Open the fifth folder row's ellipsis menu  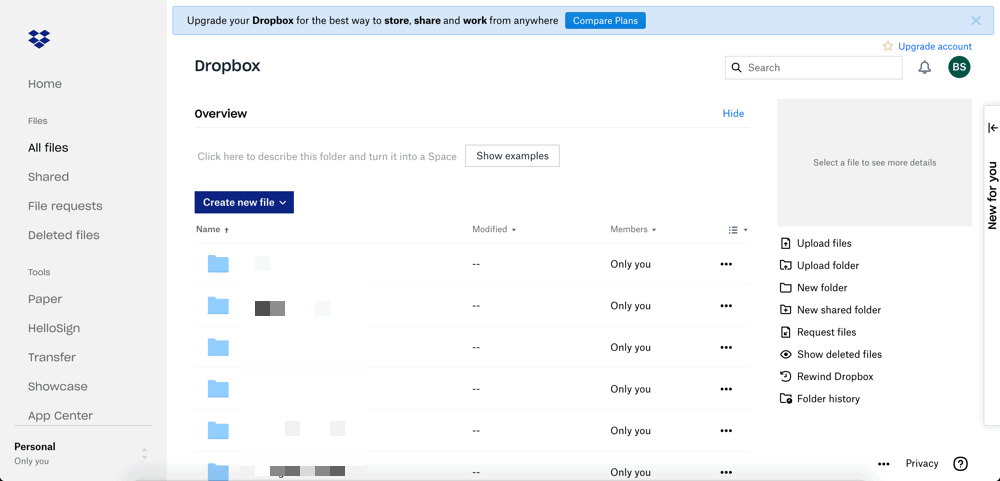pos(726,431)
